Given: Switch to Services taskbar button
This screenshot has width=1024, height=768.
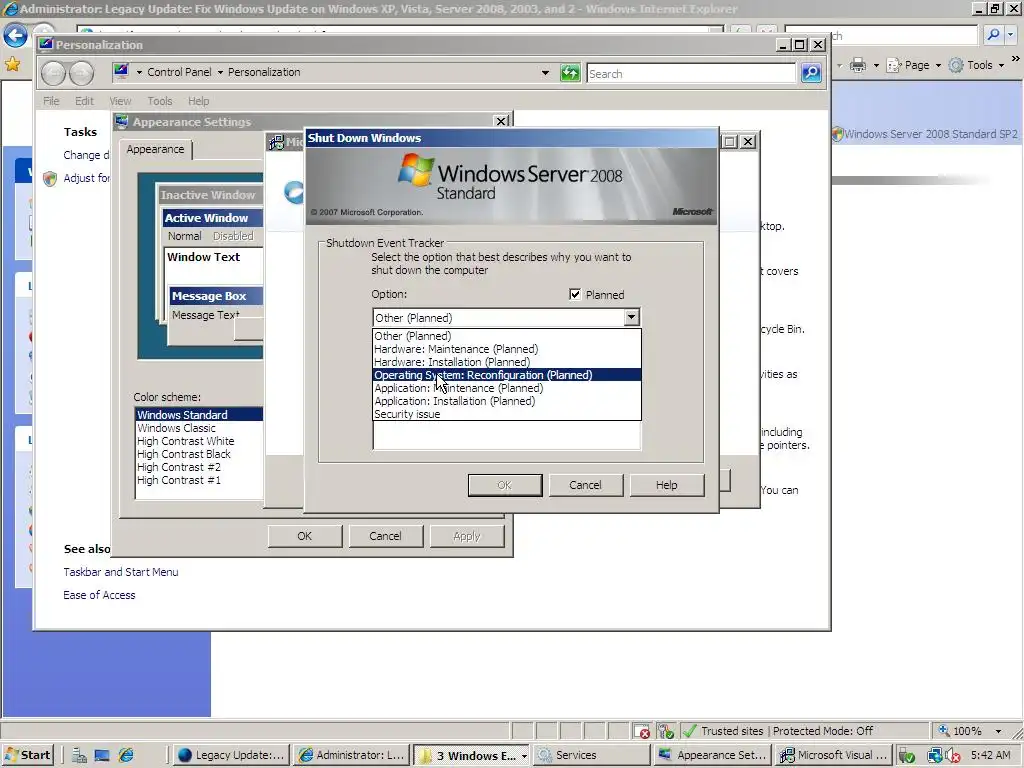Looking at the screenshot, I should coord(592,755).
